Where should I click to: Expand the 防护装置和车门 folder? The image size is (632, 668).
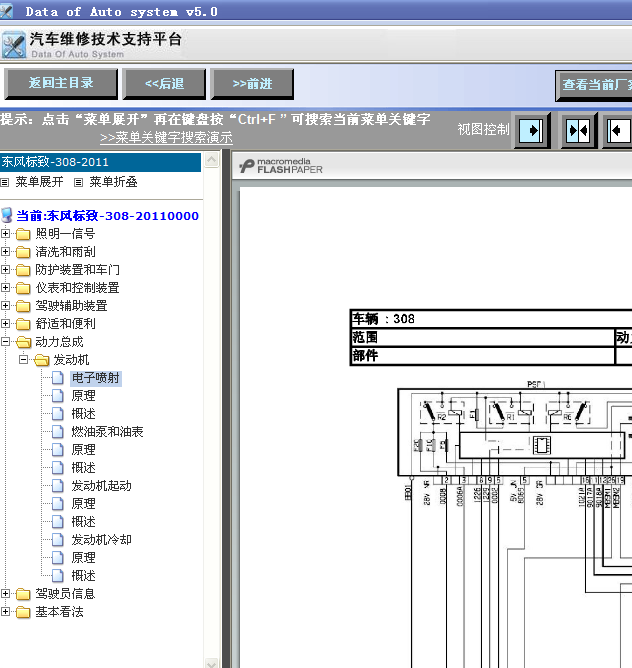pos(5,269)
